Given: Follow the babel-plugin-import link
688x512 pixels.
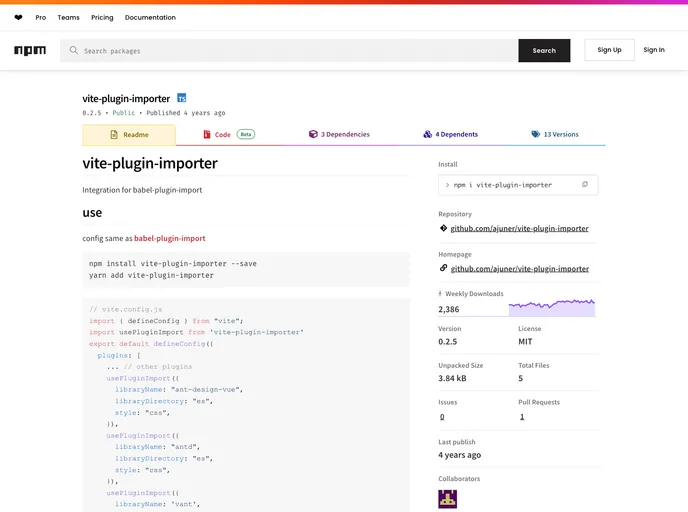Looking at the screenshot, I should tap(170, 238).
